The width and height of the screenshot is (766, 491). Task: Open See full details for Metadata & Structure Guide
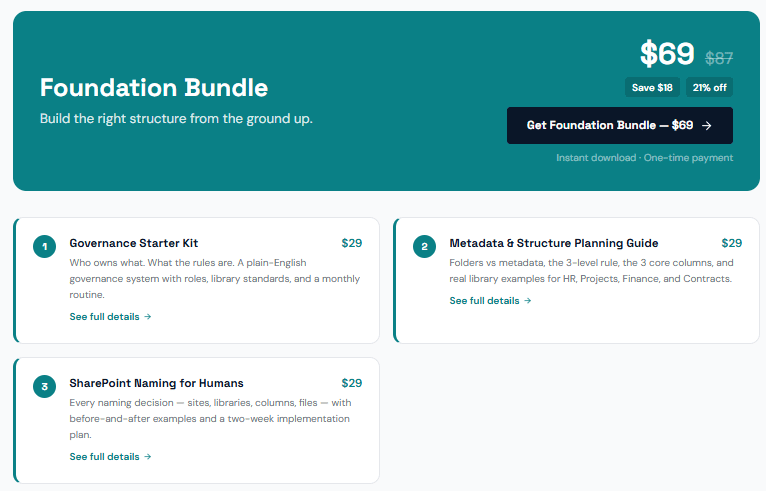tap(485, 301)
